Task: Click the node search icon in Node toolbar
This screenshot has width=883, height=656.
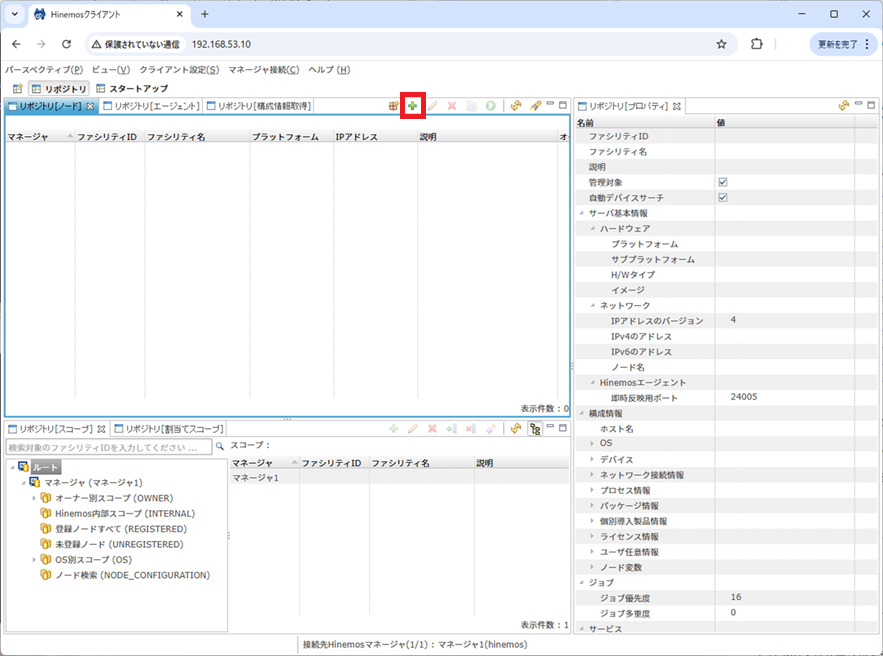Action: (393, 105)
